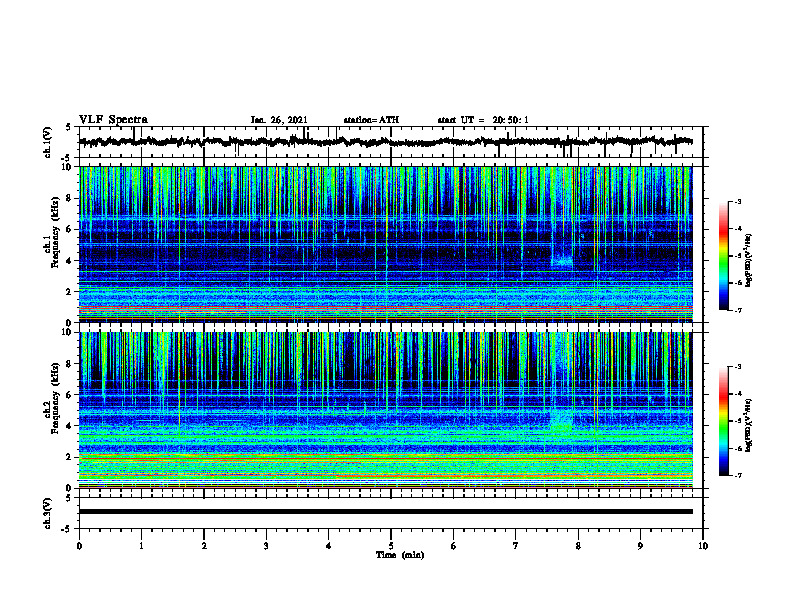Click the "-3" label on ch.2 color bar
The image size is (792, 612).
coord(738,367)
